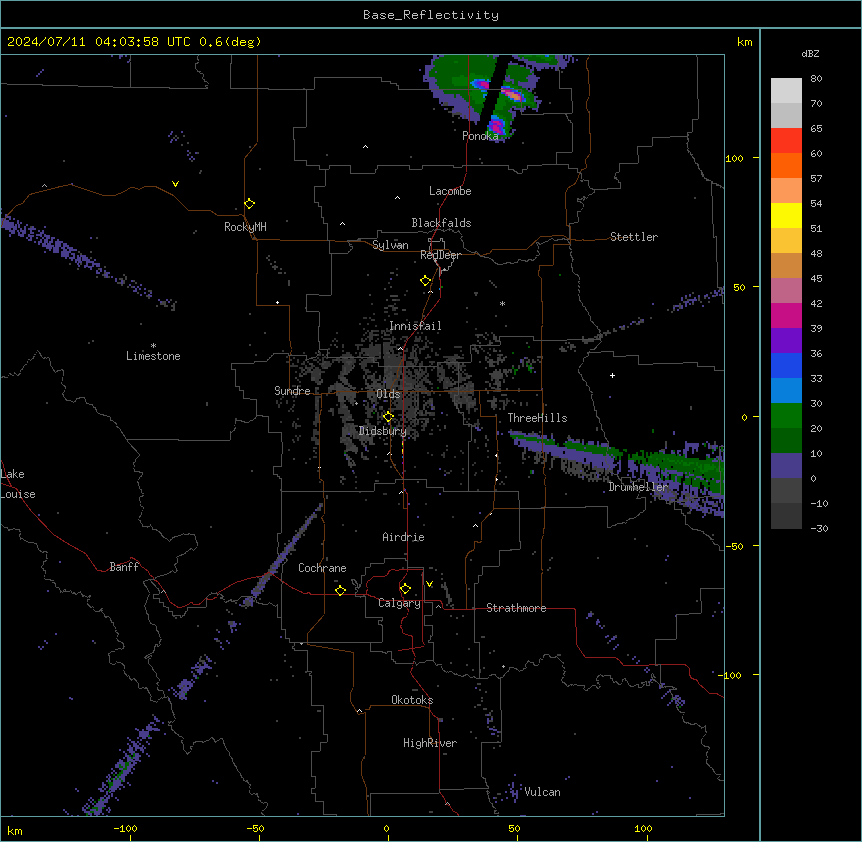Click the Cochrane town label
The height and width of the screenshot is (842, 862).
click(322, 568)
